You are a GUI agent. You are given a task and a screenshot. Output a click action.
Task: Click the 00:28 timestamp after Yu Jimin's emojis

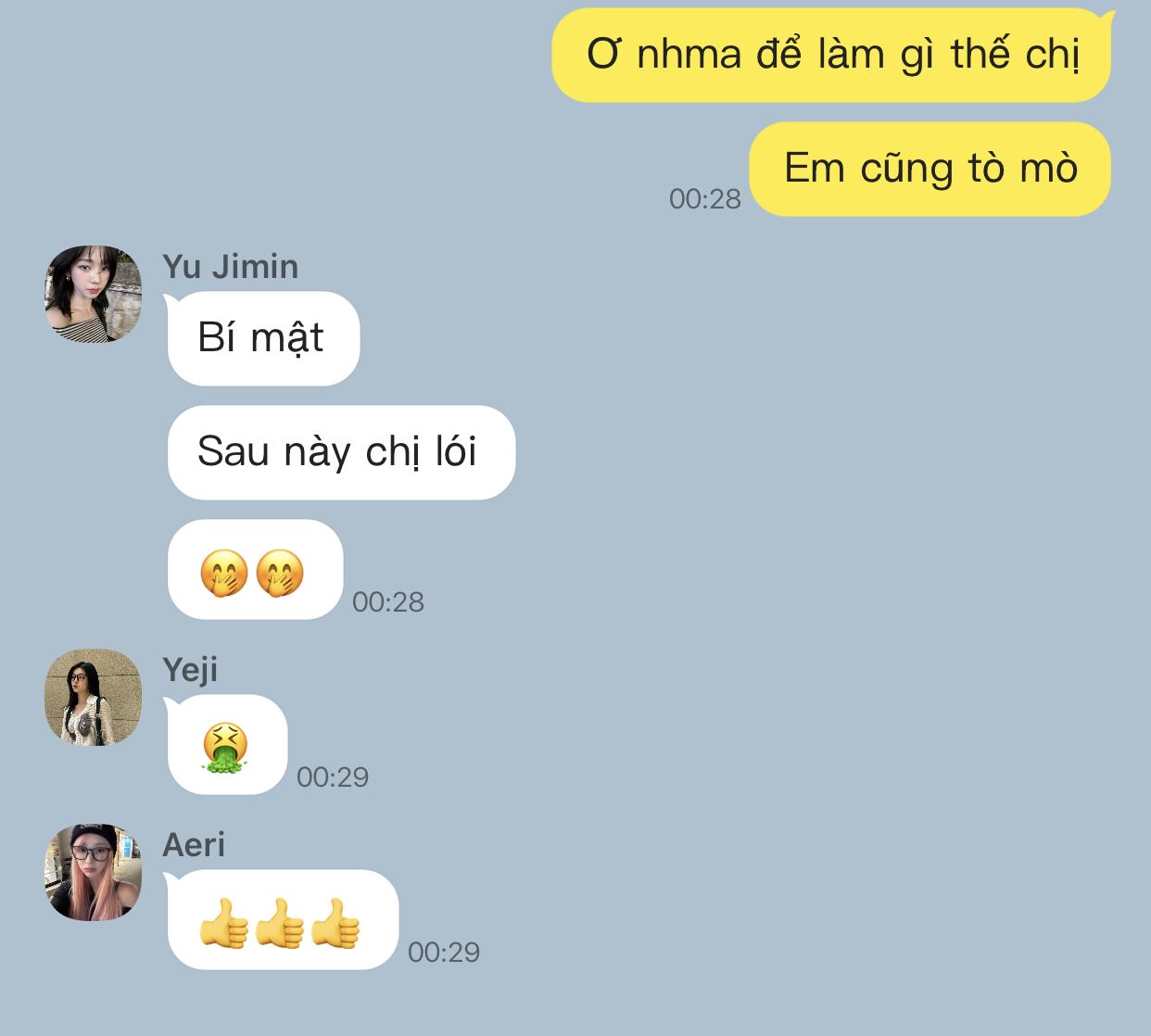(x=388, y=601)
